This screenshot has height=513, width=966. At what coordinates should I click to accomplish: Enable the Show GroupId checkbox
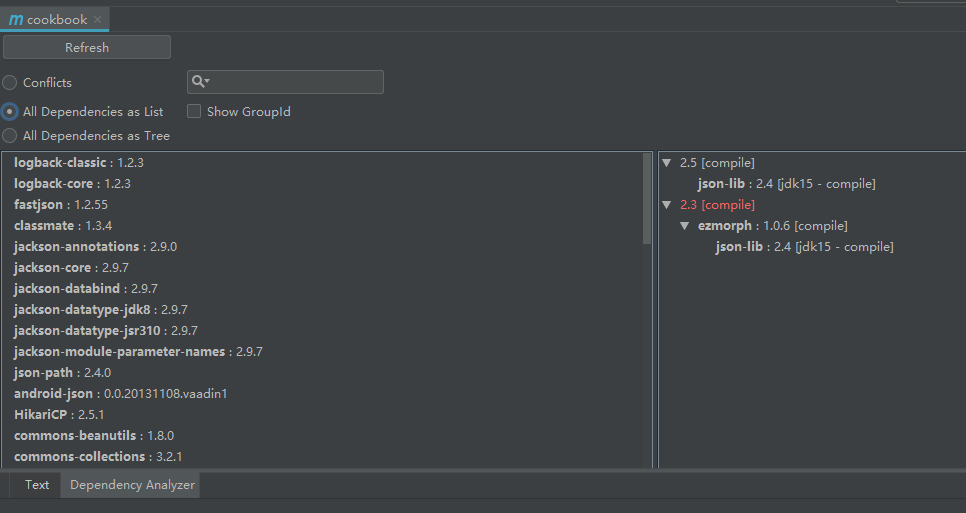click(194, 111)
